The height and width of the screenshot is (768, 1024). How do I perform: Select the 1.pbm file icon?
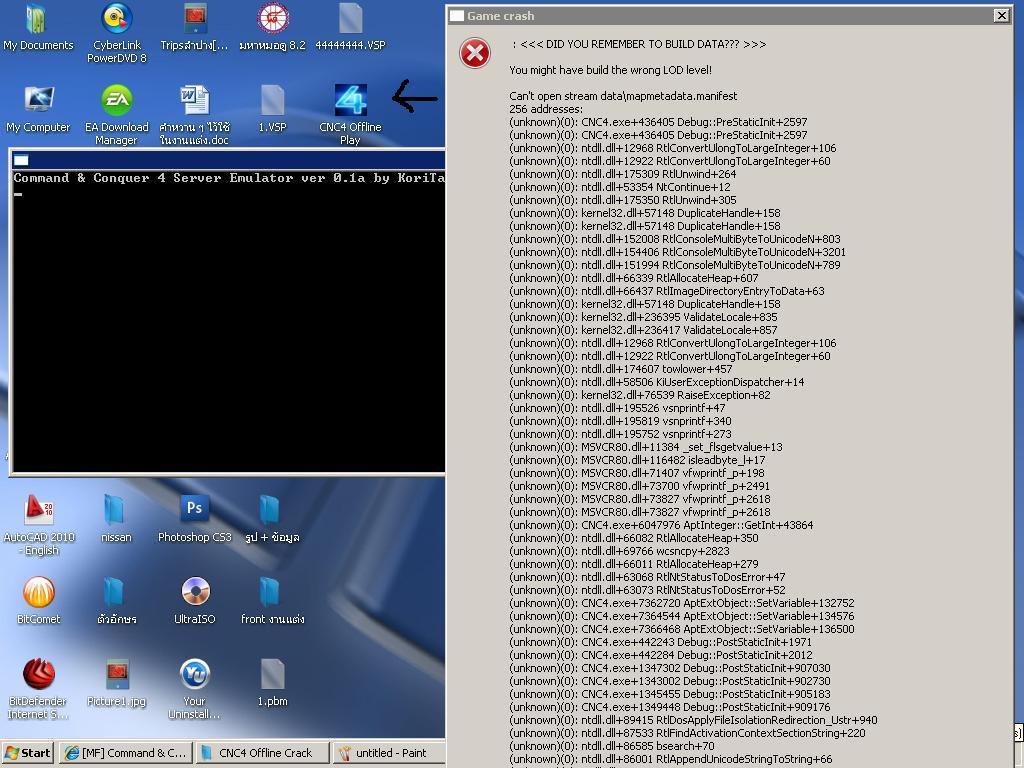point(272,683)
